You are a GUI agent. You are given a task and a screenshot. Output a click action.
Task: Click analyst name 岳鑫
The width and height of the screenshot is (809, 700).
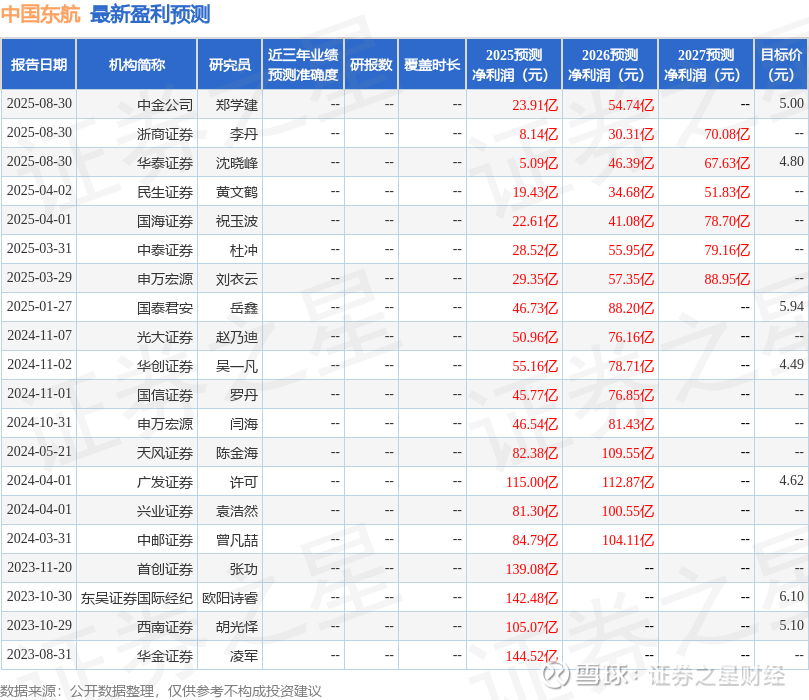(x=244, y=307)
